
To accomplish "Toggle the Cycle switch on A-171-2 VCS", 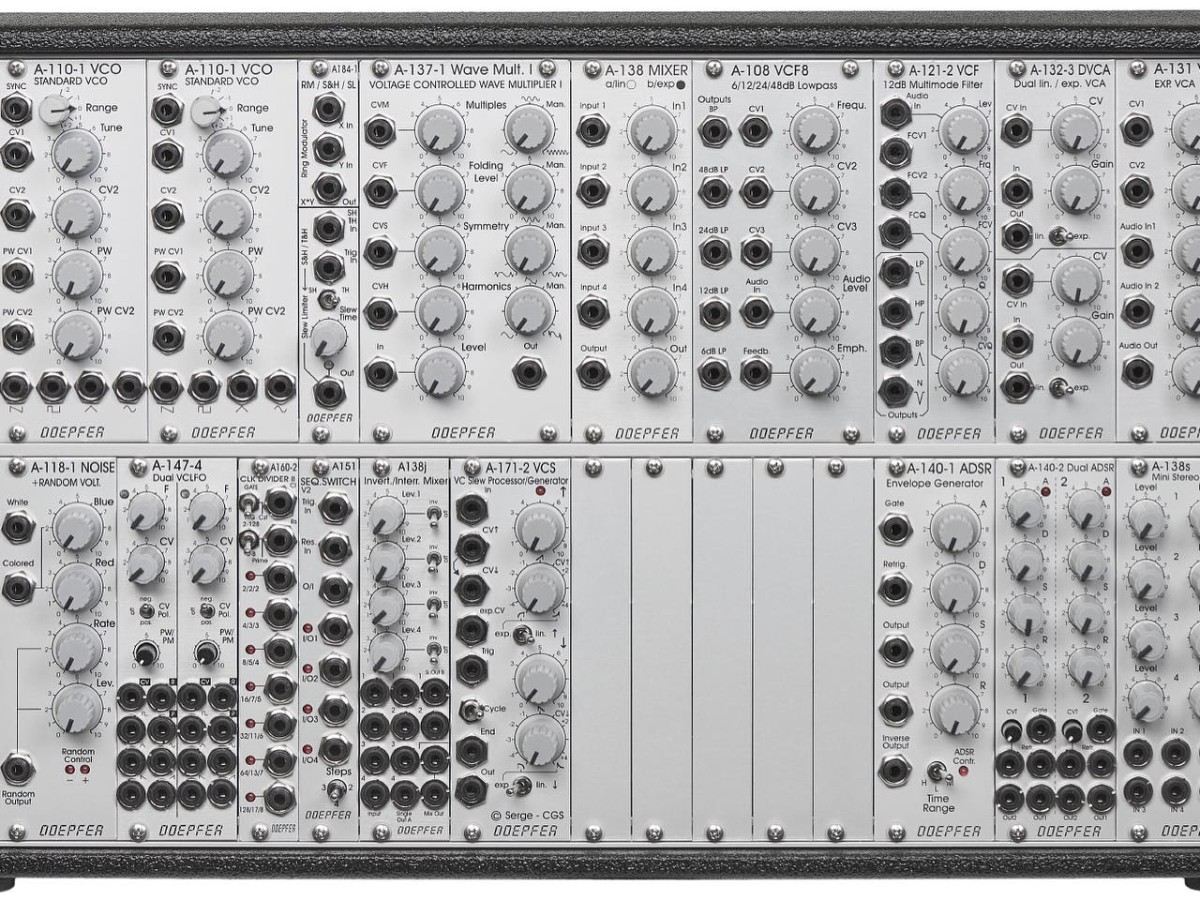I will tap(469, 711).
